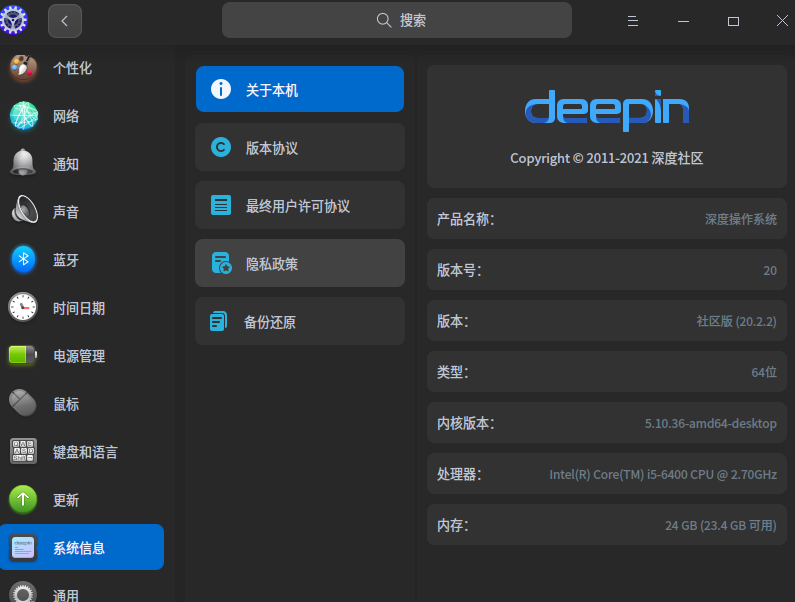Open the Network (网络) settings icon
The width and height of the screenshot is (795, 602).
23,116
